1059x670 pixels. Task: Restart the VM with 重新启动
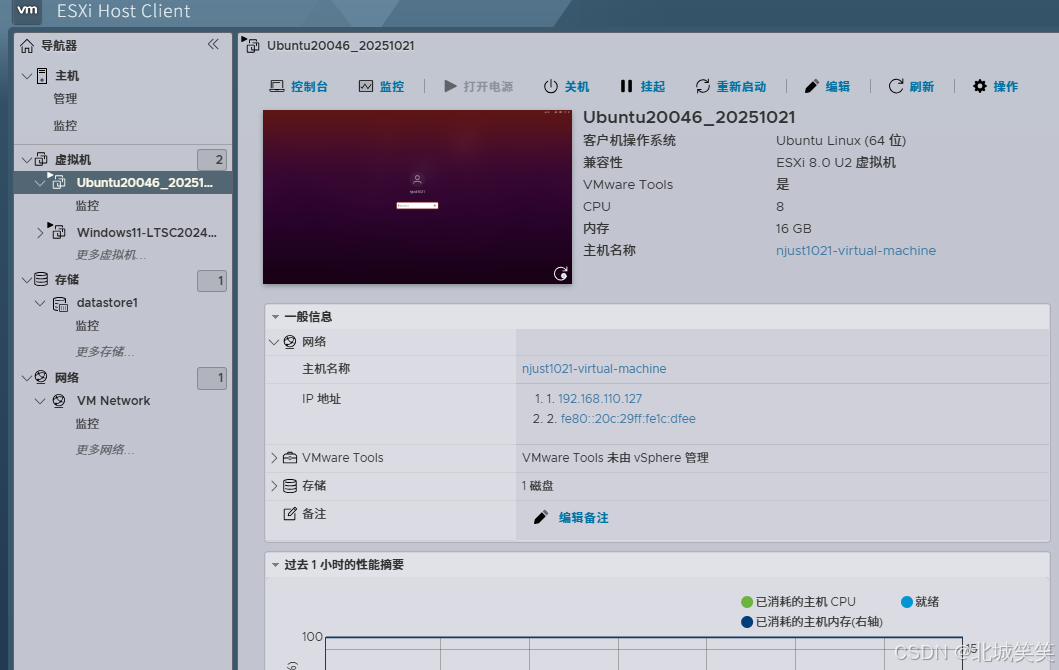tap(731, 86)
